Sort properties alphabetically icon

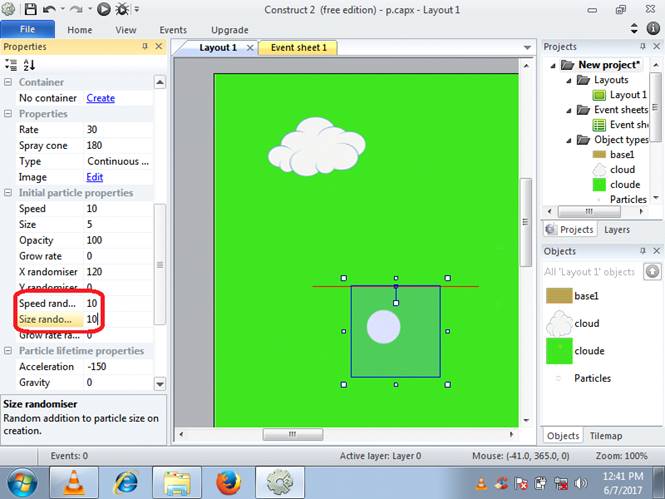click(x=29, y=65)
